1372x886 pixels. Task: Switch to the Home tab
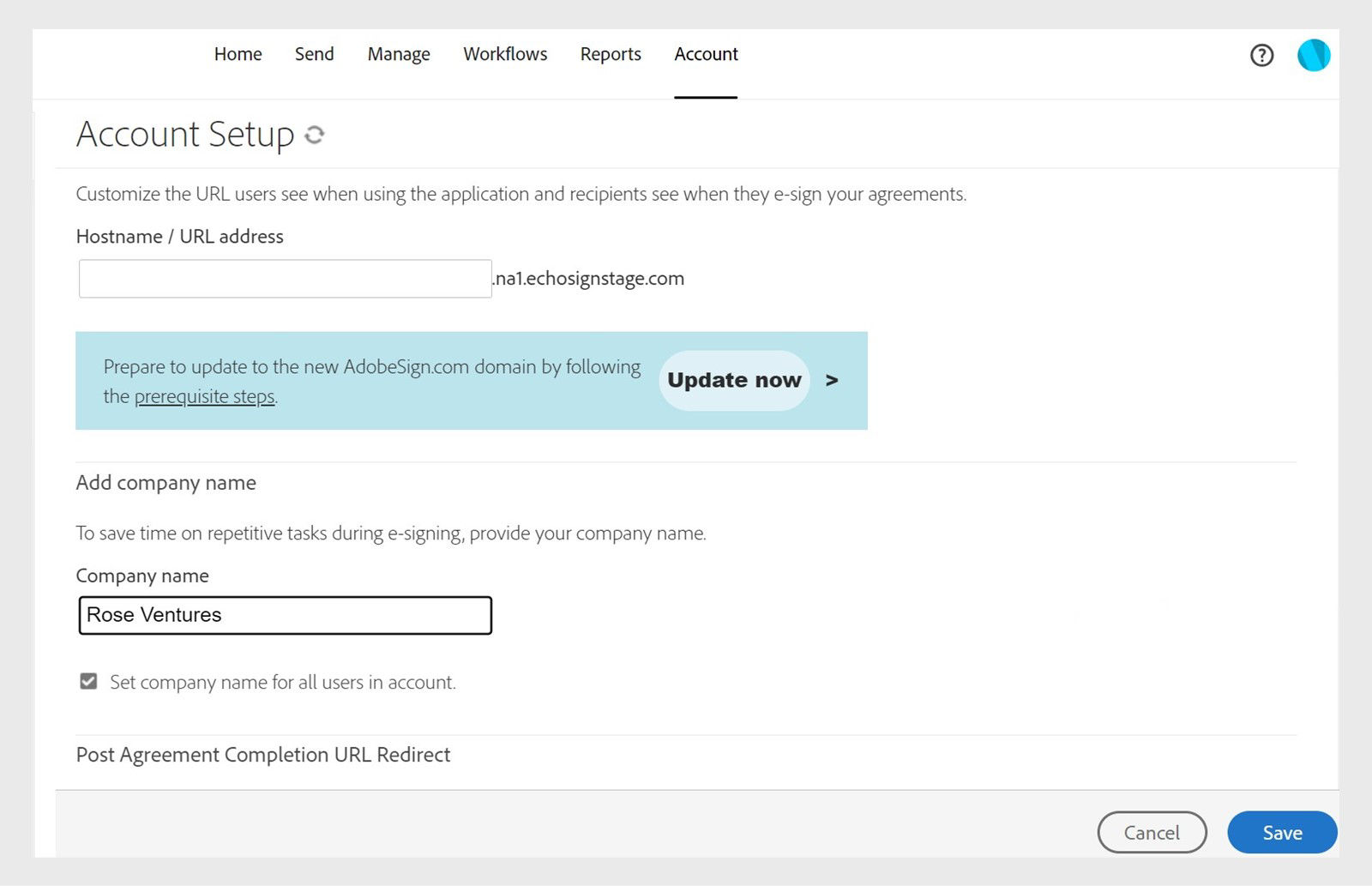point(238,54)
